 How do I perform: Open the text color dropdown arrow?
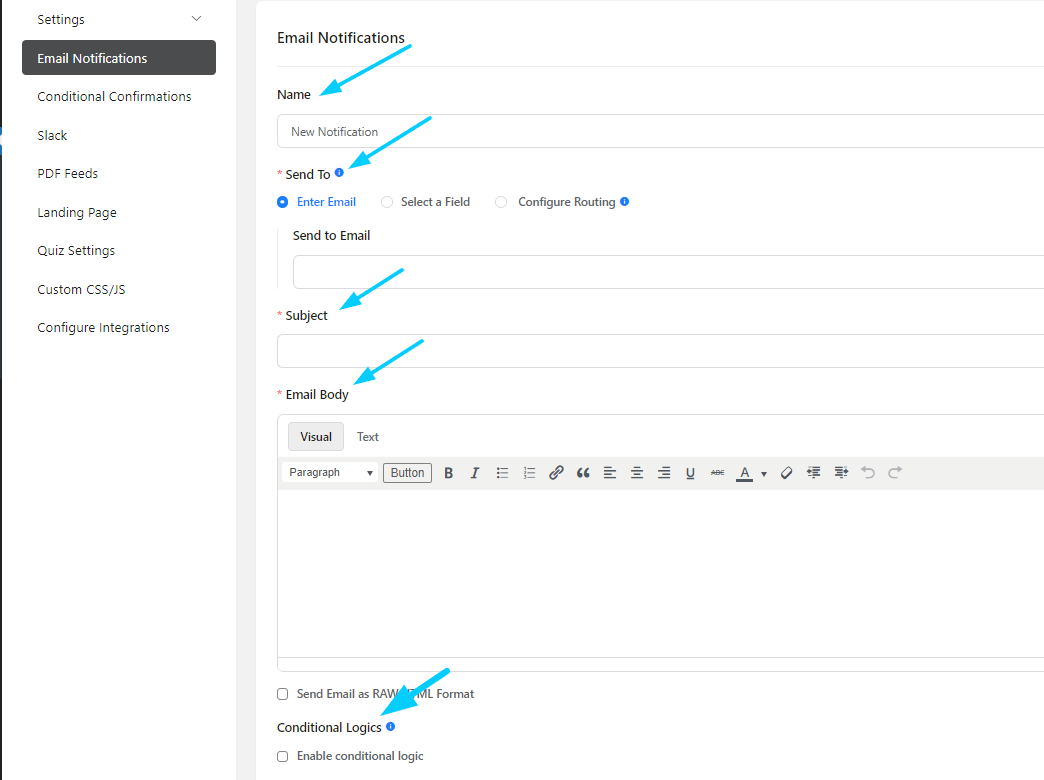point(762,472)
